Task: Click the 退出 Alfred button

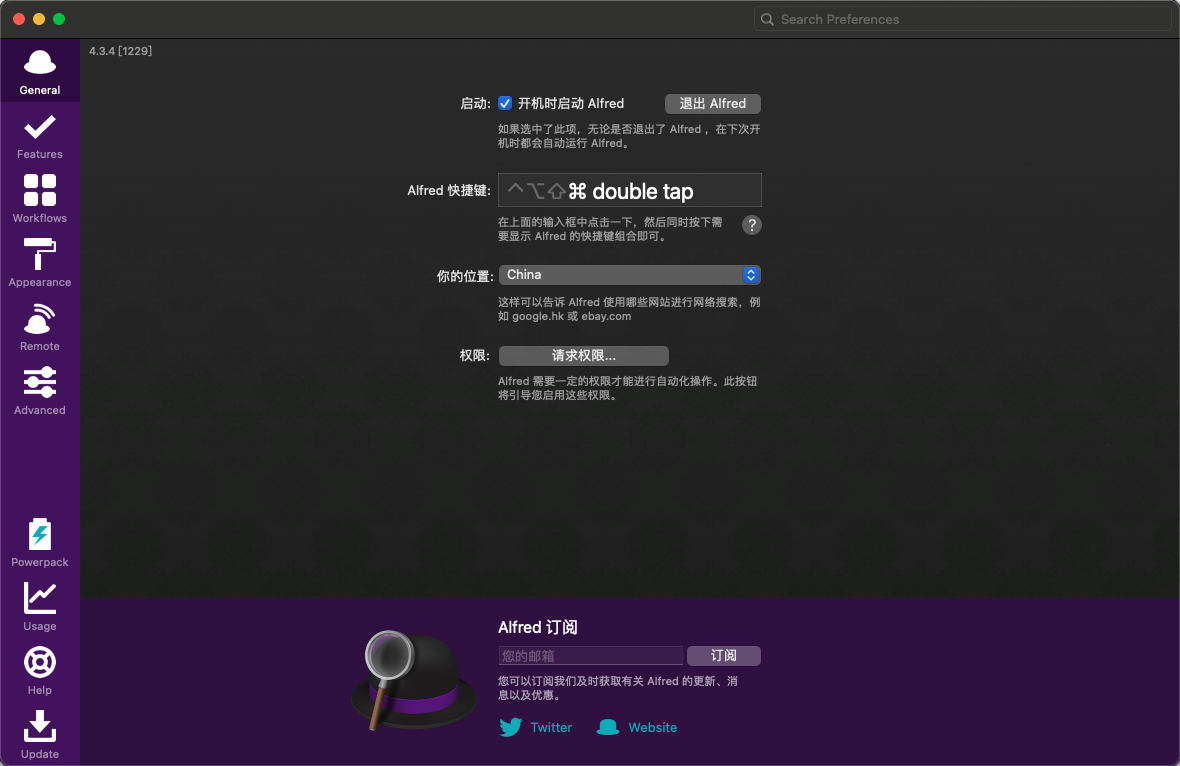Action: [x=713, y=103]
